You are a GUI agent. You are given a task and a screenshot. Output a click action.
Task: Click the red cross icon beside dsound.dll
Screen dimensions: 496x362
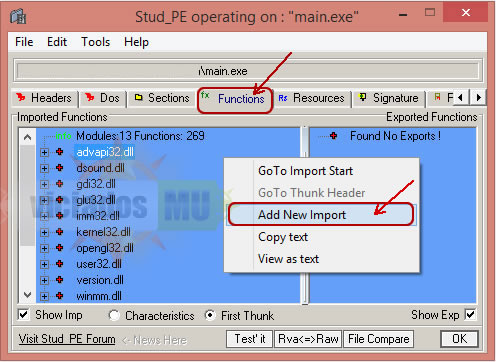[60, 167]
